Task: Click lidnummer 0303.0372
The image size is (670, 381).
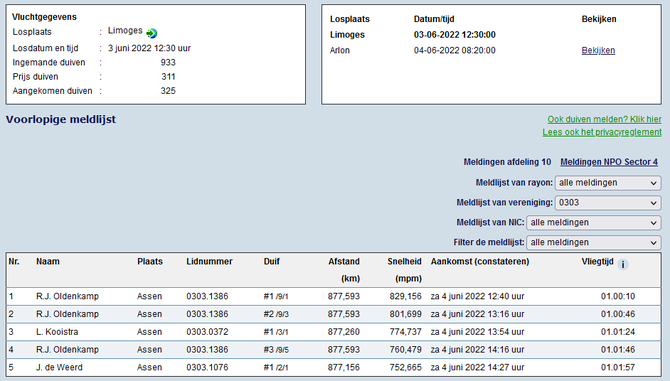Action: click(x=207, y=332)
